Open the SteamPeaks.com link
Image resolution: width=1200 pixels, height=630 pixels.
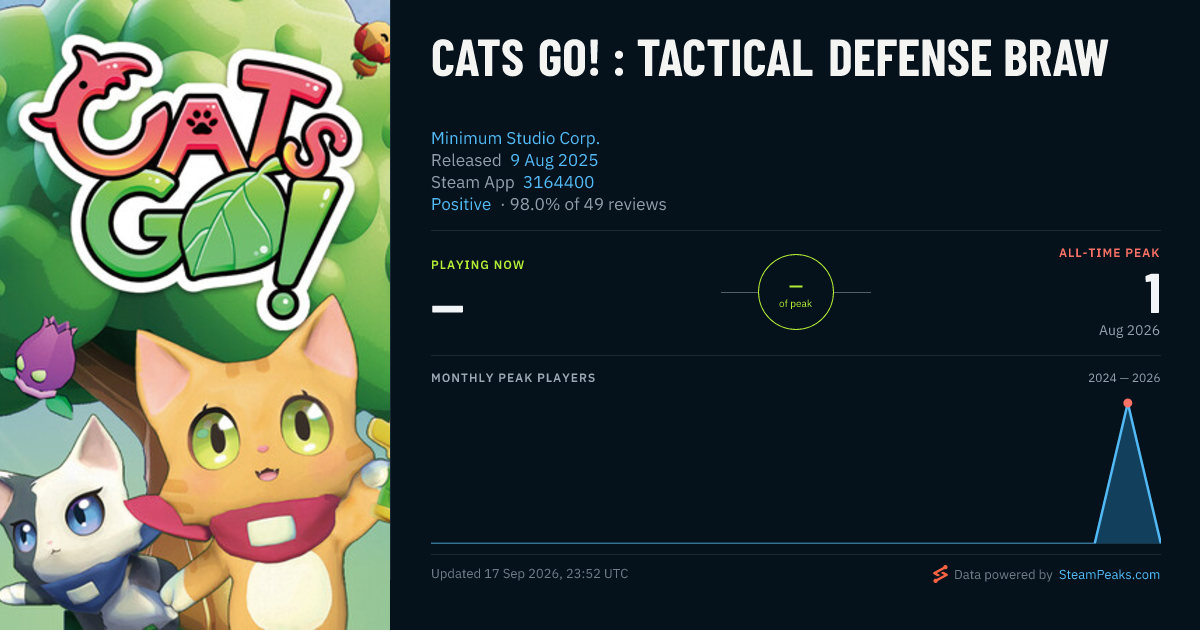click(x=1109, y=575)
